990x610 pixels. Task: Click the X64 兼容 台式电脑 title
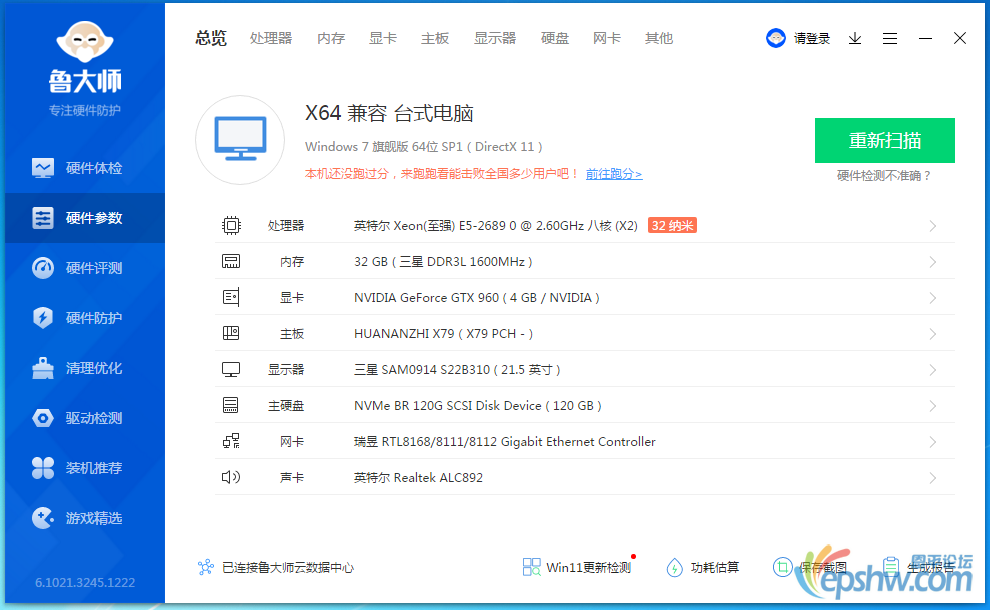pos(389,113)
